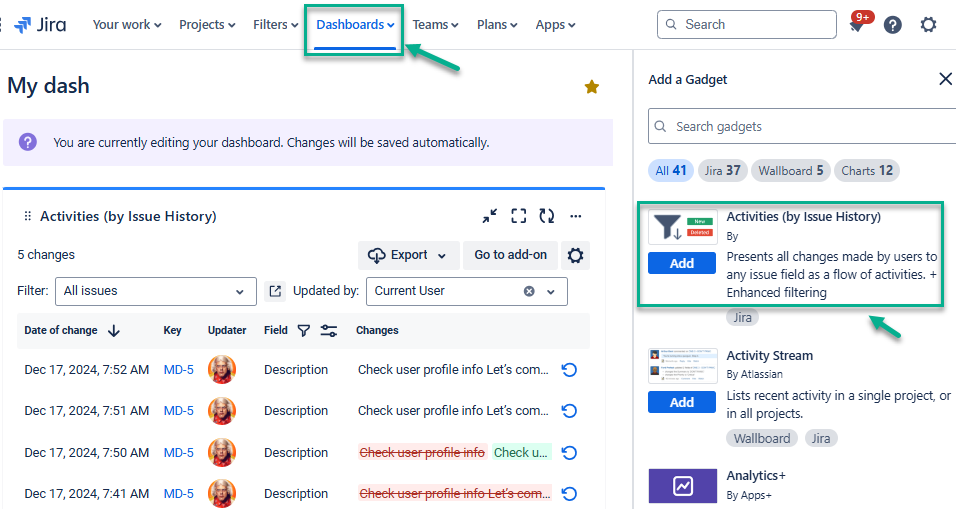Revert the 7:52 AM change
The width and height of the screenshot is (956, 509).
pyautogui.click(x=569, y=370)
